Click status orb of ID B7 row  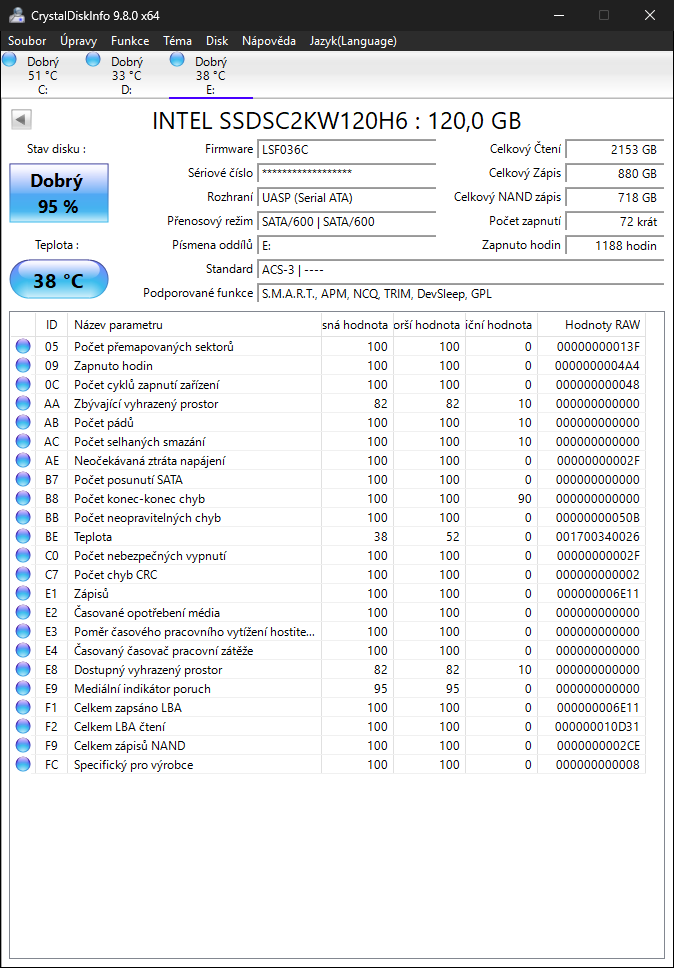click(23, 480)
